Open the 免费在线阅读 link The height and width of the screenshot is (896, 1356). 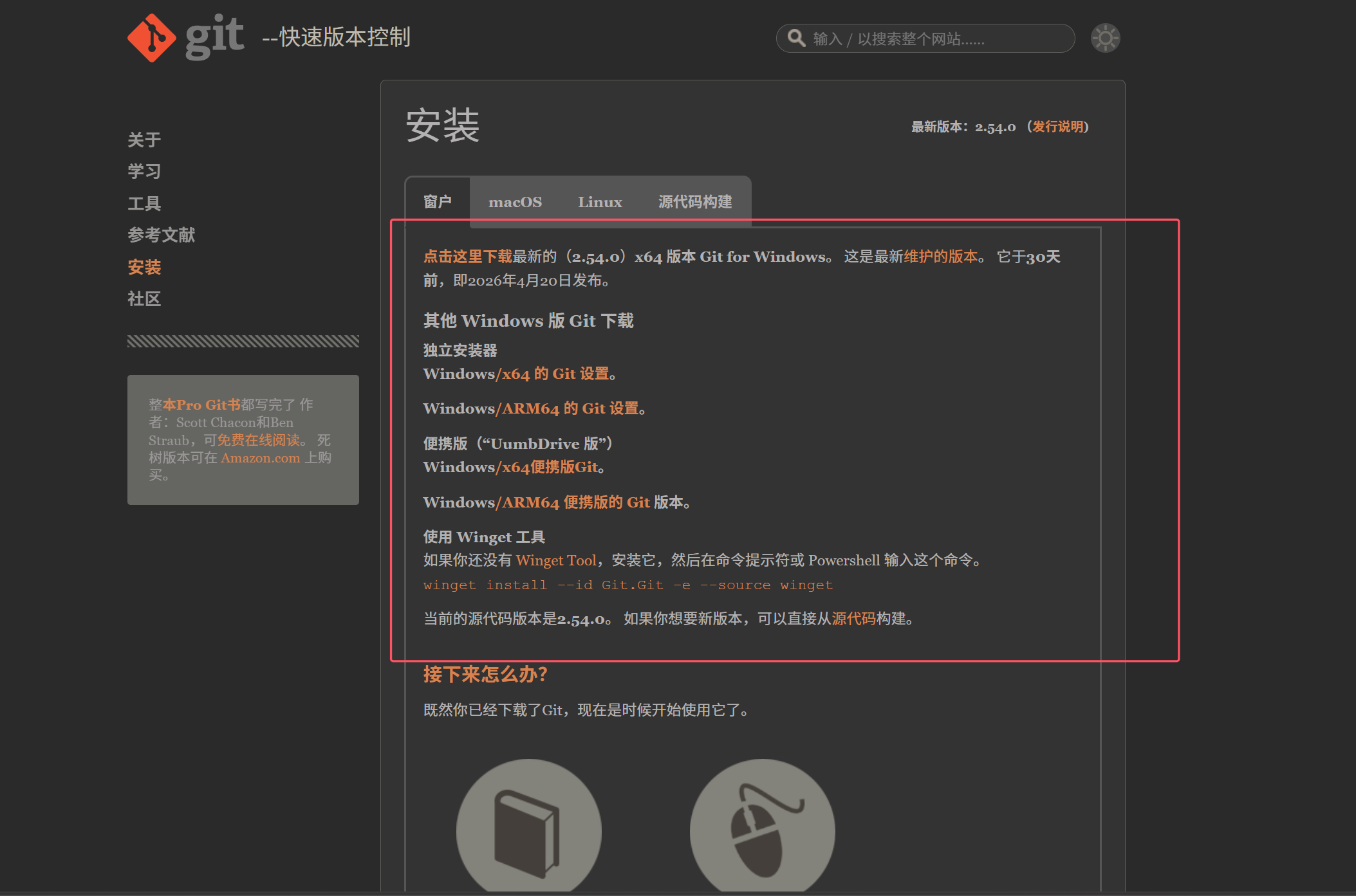click(x=259, y=440)
